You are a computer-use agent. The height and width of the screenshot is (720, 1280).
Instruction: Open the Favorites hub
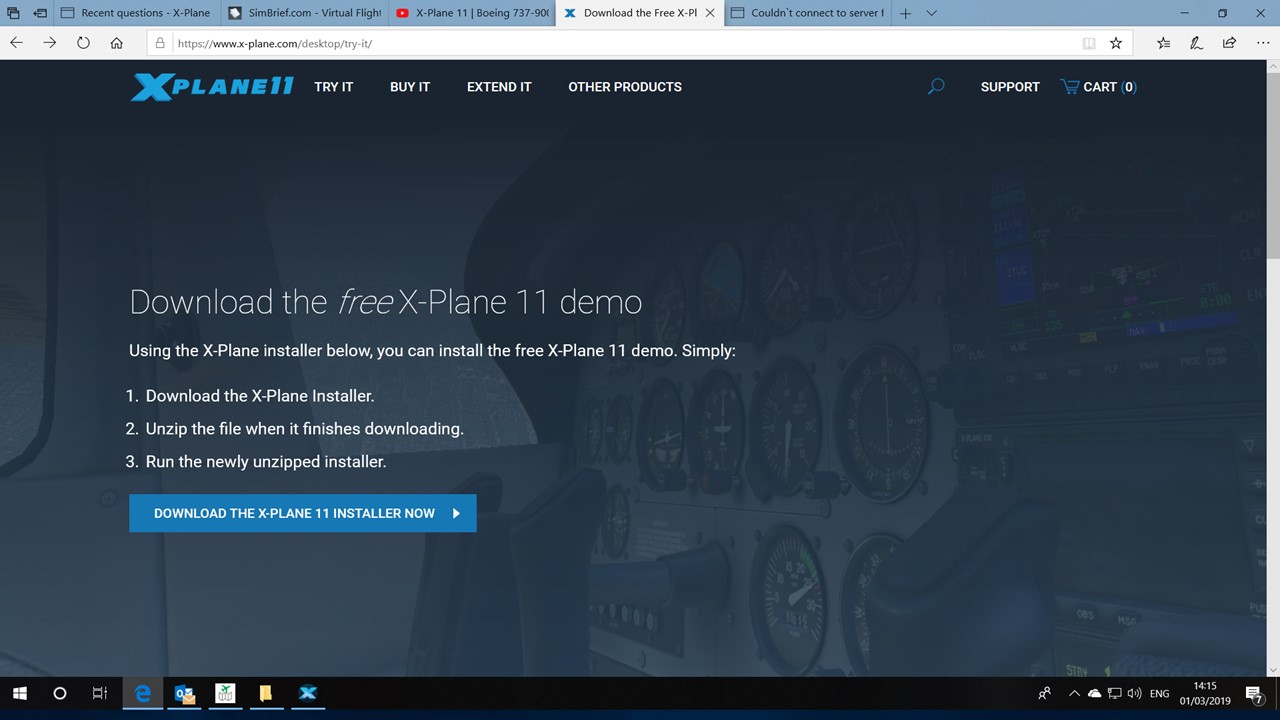pyautogui.click(x=1163, y=43)
